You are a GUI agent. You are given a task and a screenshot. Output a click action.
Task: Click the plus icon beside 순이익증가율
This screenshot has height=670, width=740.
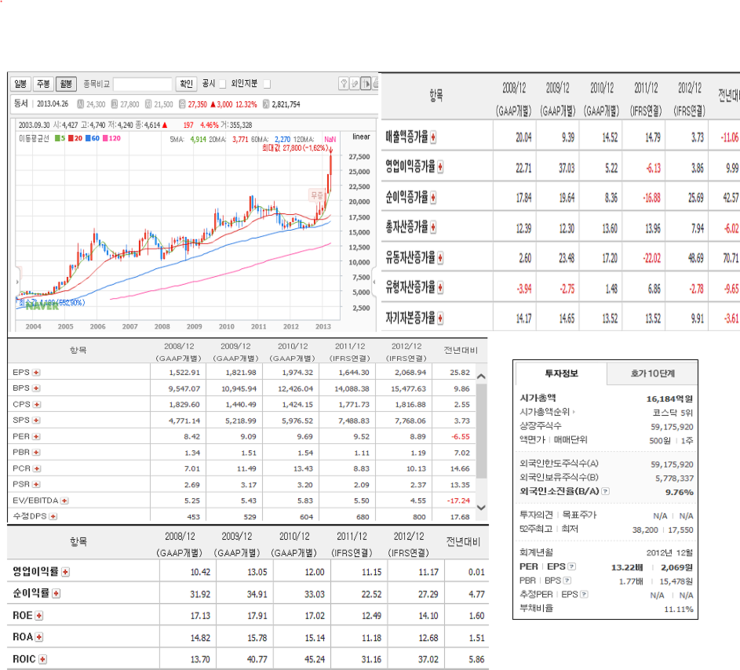click(x=433, y=197)
